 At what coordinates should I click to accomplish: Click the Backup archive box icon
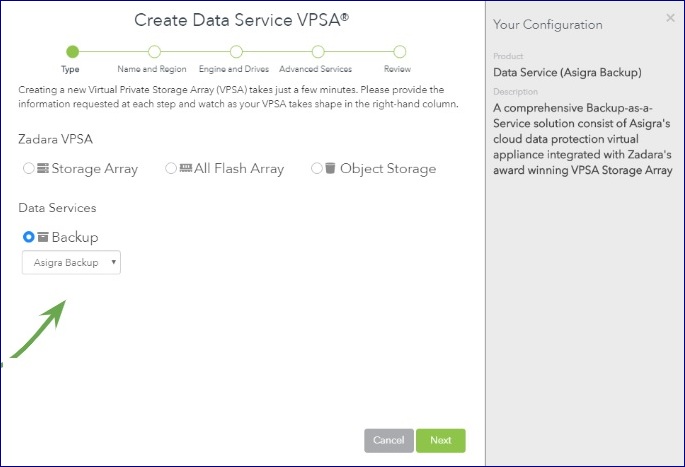point(43,237)
